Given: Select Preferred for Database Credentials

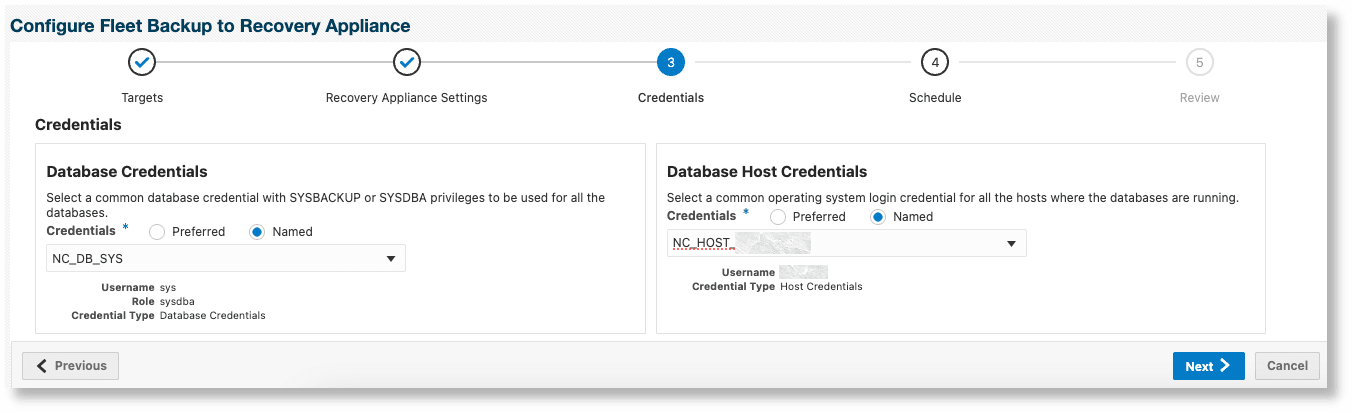Looking at the screenshot, I should (x=157, y=232).
